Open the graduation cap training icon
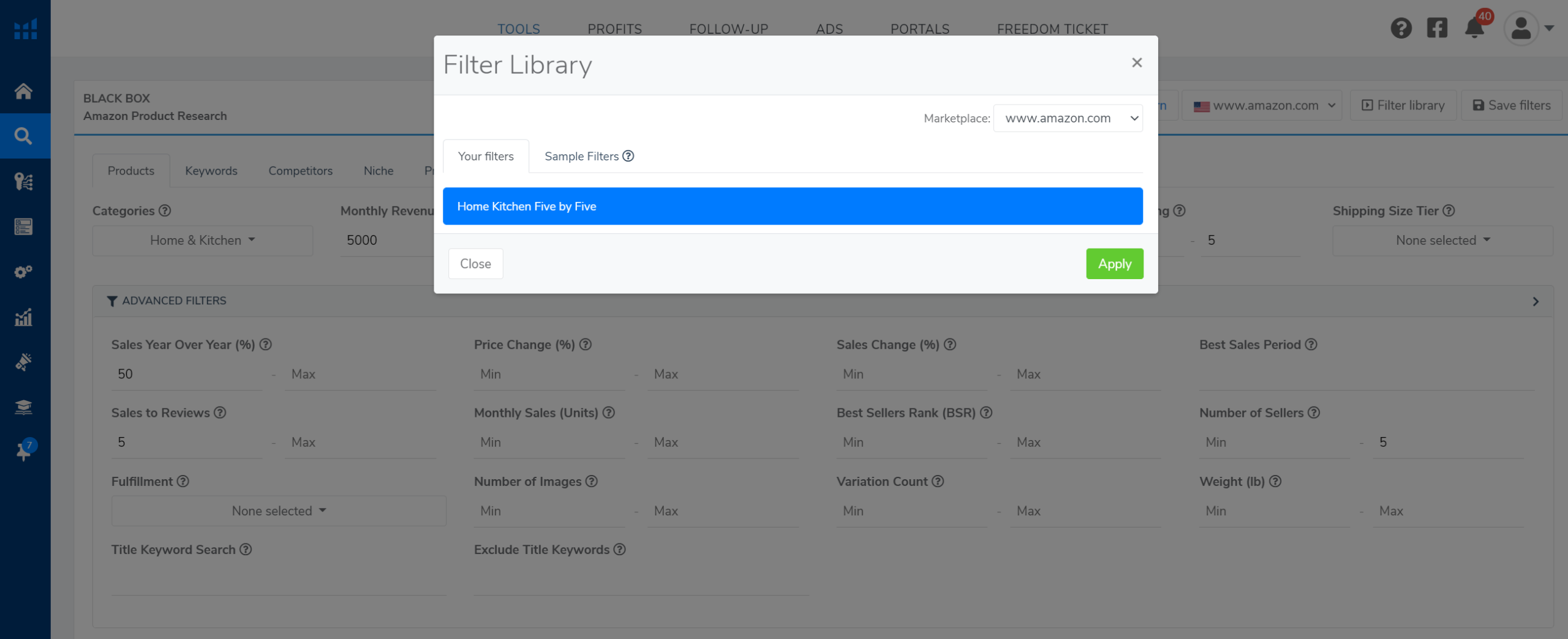 tap(23, 407)
